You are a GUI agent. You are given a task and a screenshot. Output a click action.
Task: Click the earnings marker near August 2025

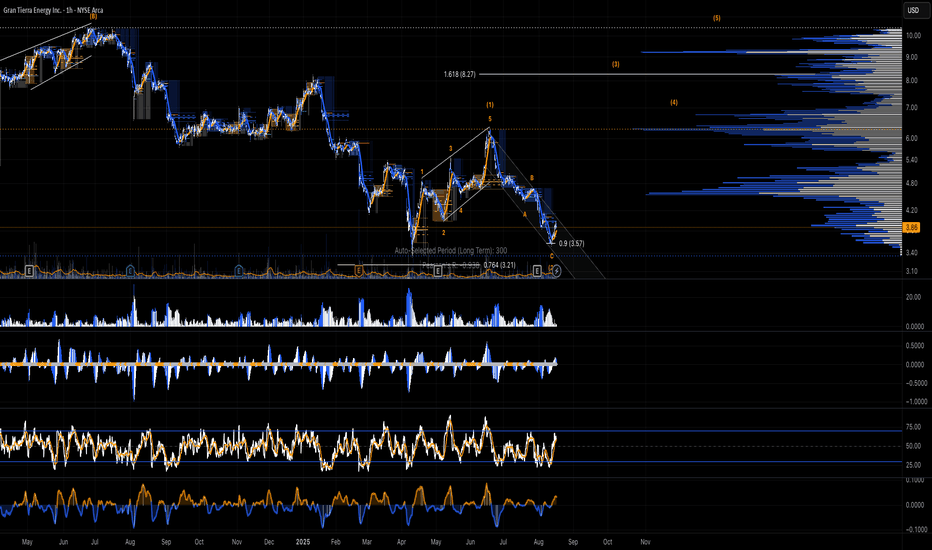(537, 271)
